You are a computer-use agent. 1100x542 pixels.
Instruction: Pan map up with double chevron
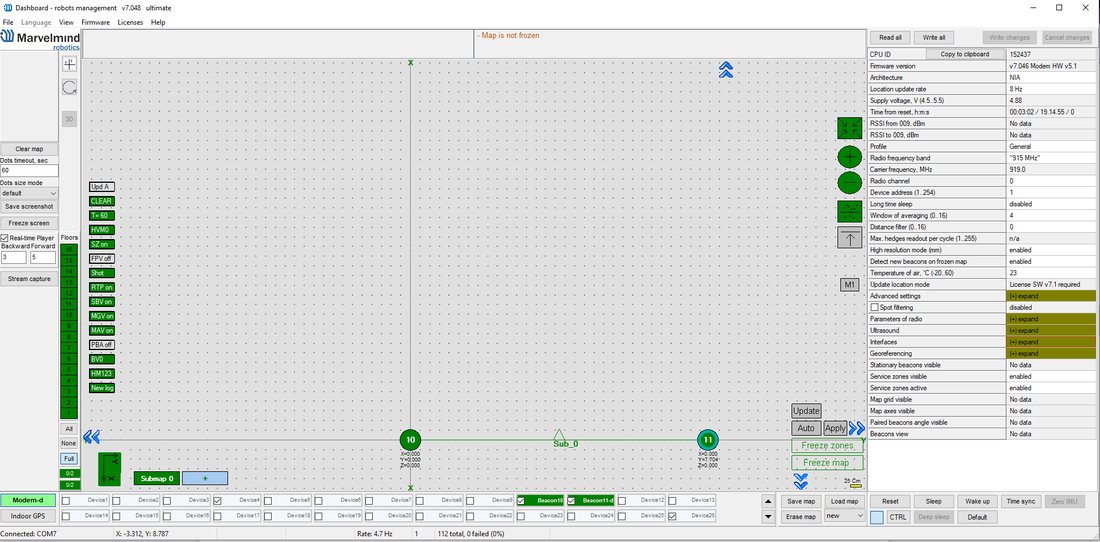pyautogui.click(x=726, y=69)
